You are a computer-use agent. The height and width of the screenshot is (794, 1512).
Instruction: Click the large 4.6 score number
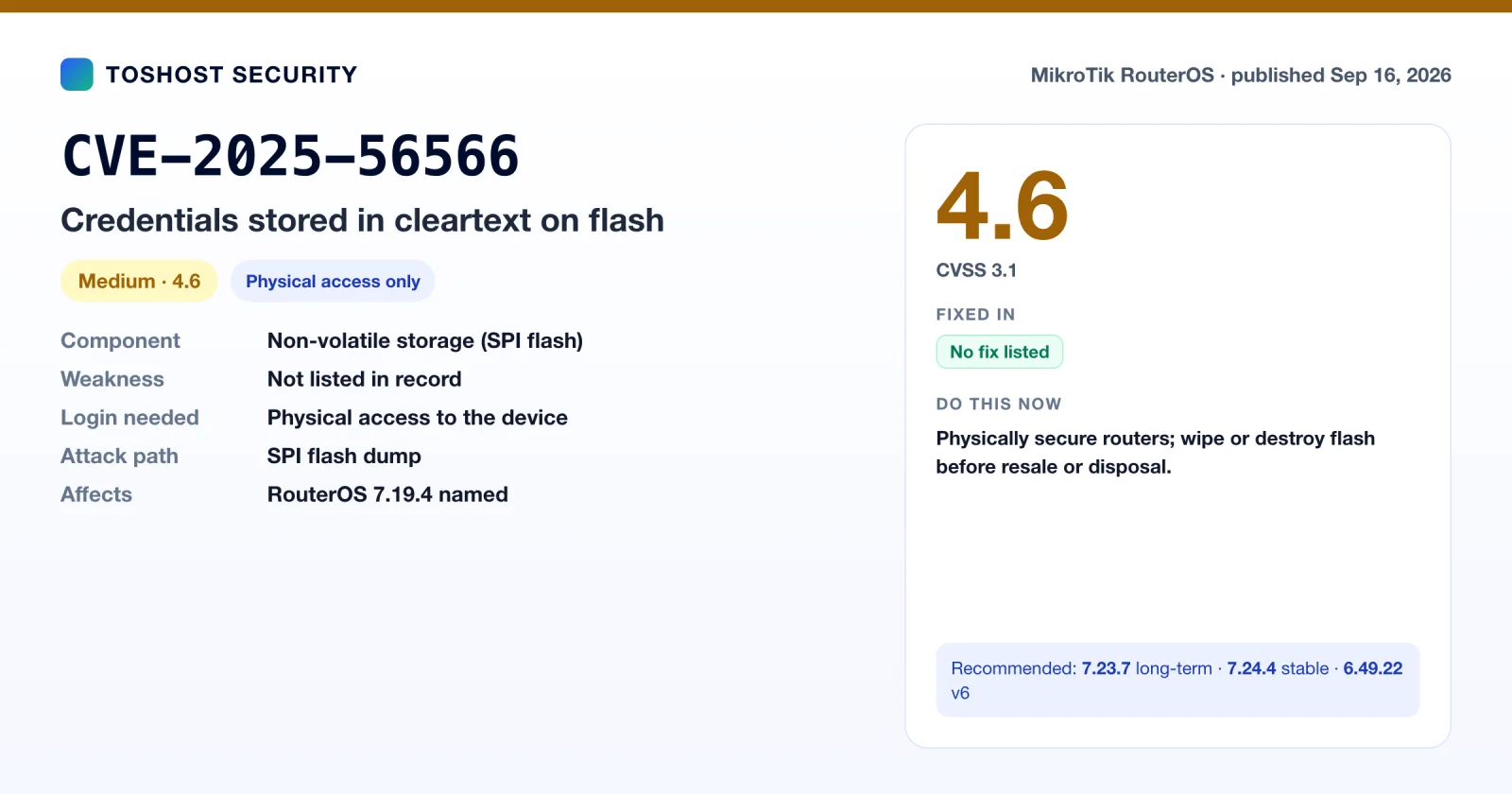[1002, 205]
